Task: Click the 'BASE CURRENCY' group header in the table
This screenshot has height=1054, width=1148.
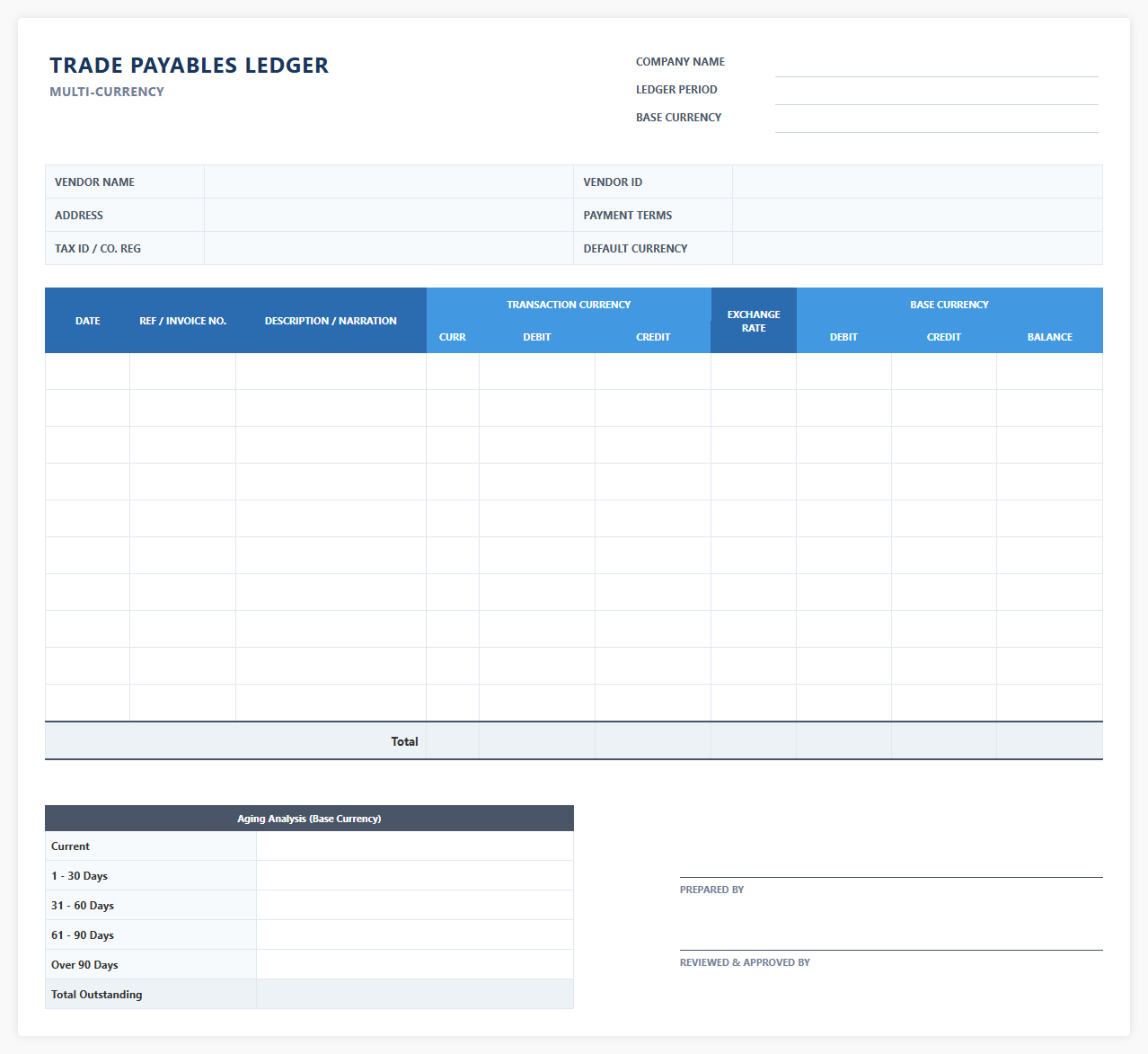Action: click(949, 305)
